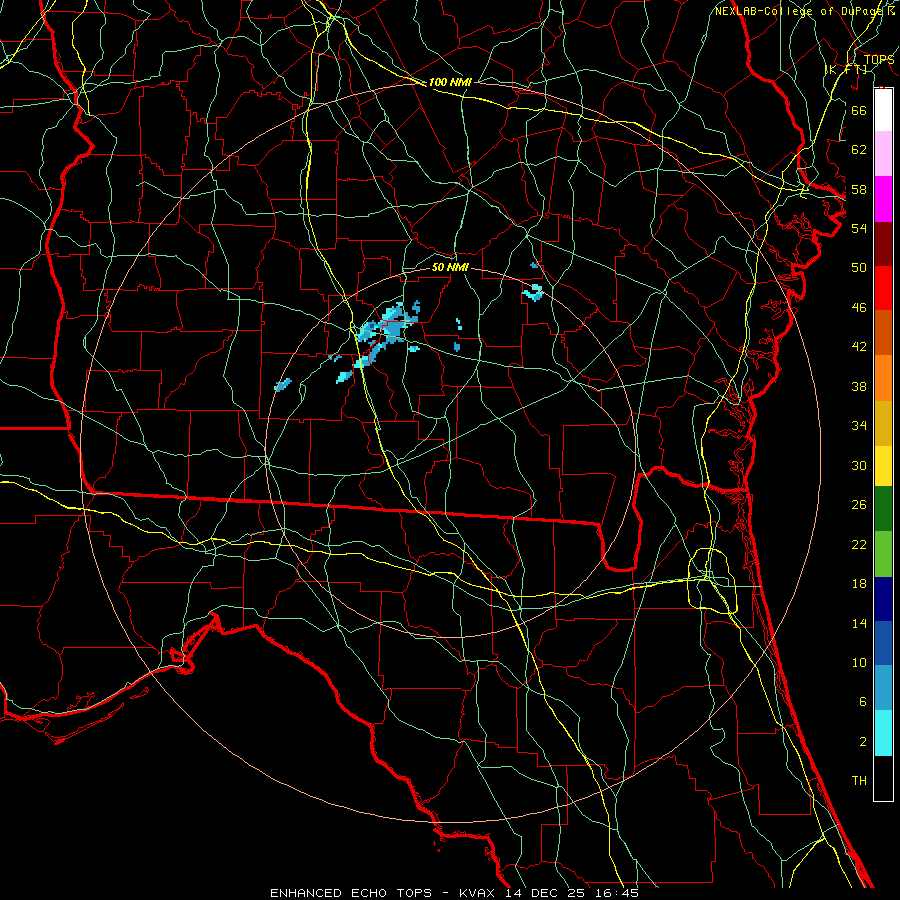Click the "66" legend value
The height and width of the screenshot is (900, 900).
[859, 110]
